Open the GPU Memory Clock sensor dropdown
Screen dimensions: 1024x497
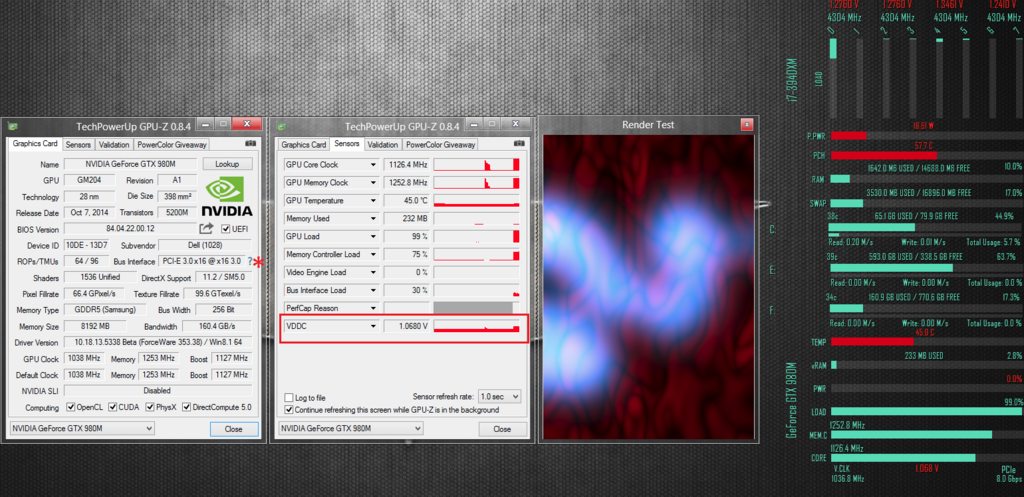[x=374, y=183]
